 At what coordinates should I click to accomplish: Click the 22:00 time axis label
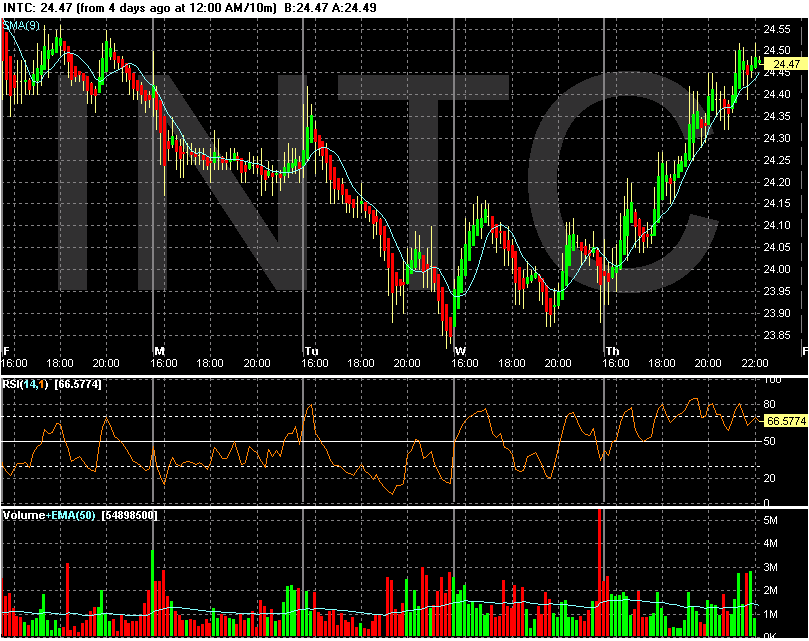click(x=755, y=363)
